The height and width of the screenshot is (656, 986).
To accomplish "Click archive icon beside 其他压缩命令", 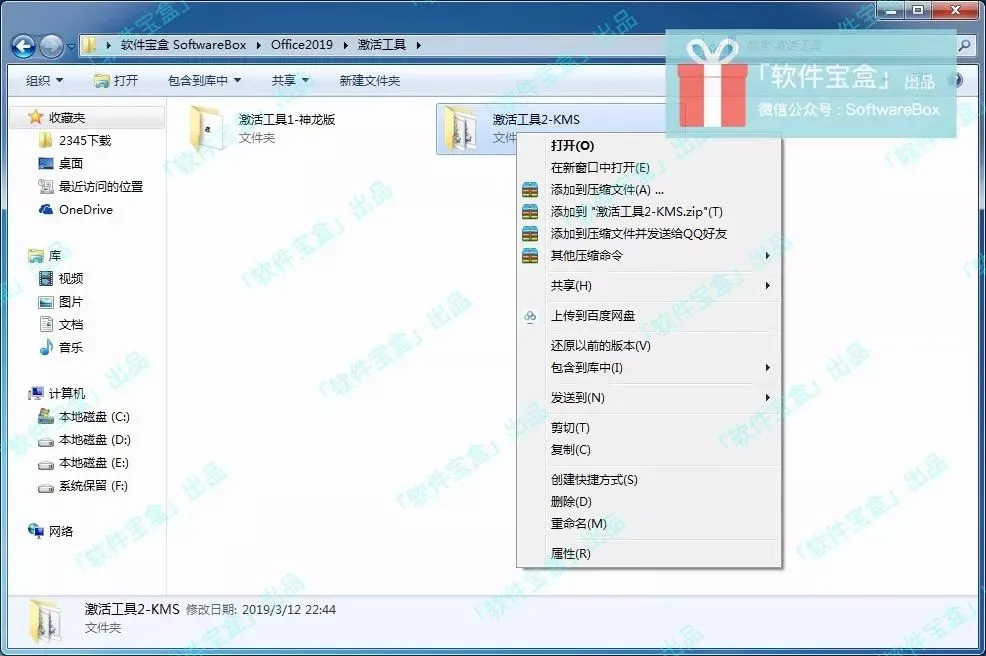I will [530, 256].
